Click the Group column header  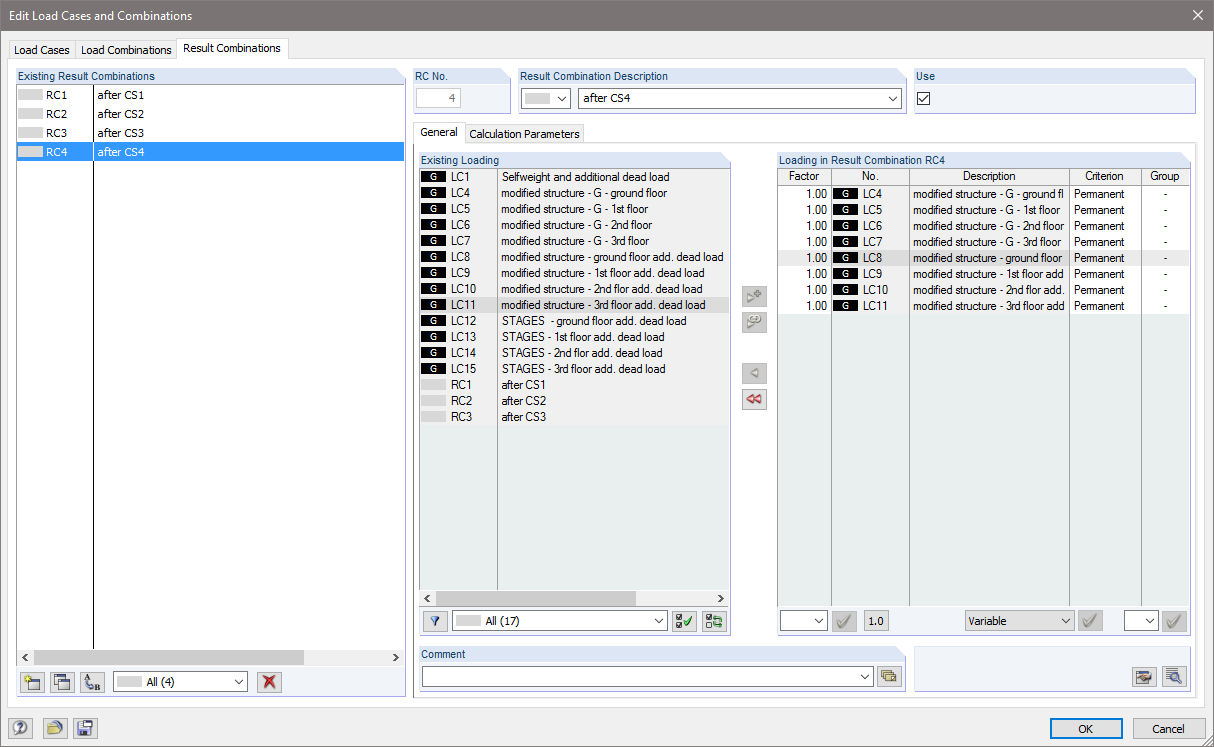coord(1165,176)
